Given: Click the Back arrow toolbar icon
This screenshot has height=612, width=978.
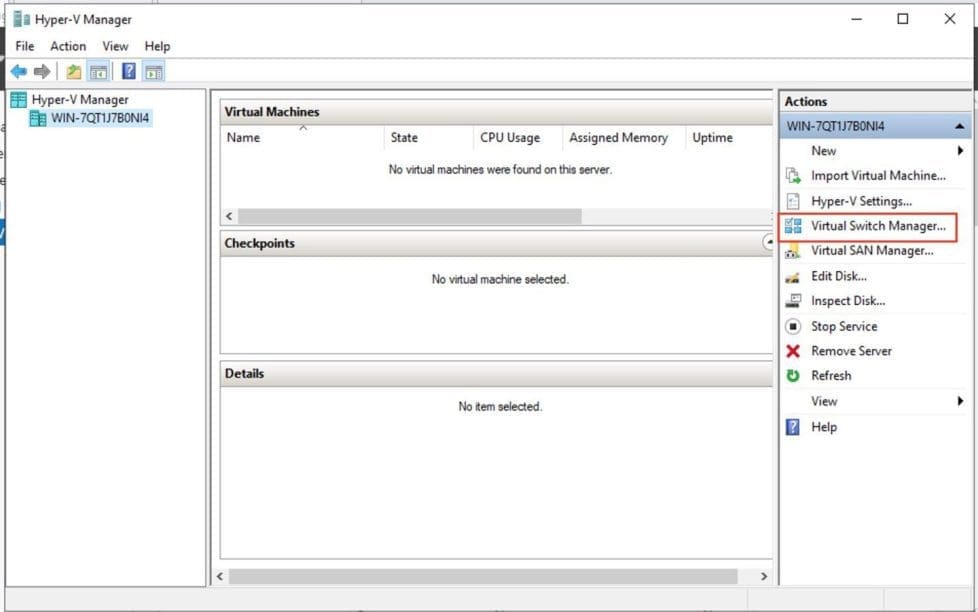Looking at the screenshot, I should (18, 71).
